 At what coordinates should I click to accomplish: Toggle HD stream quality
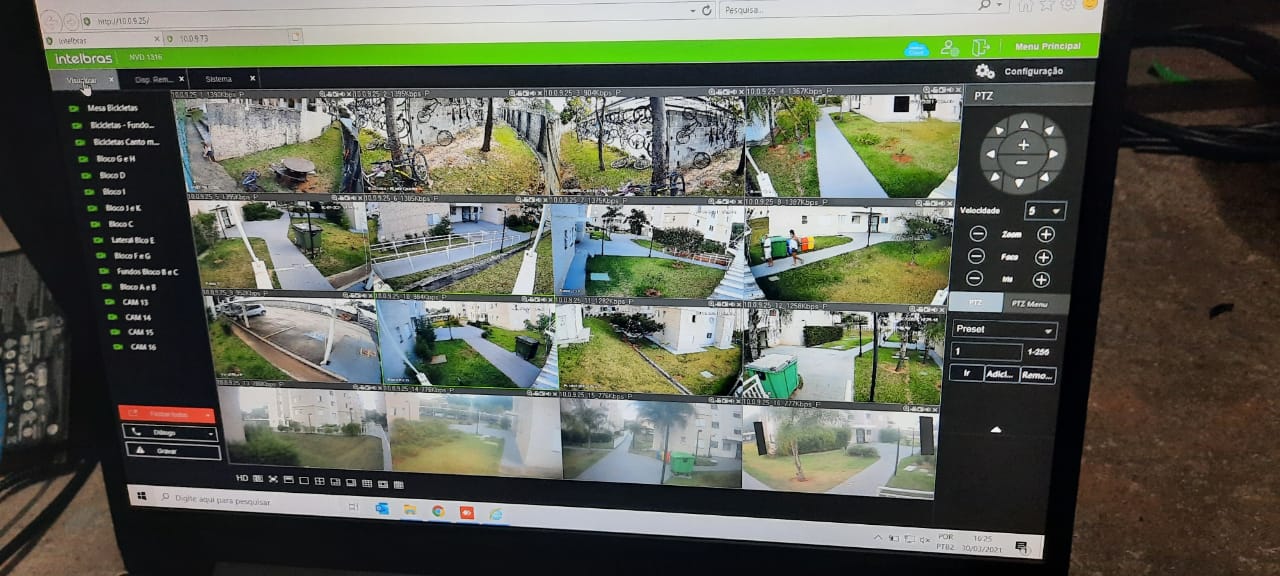click(241, 479)
